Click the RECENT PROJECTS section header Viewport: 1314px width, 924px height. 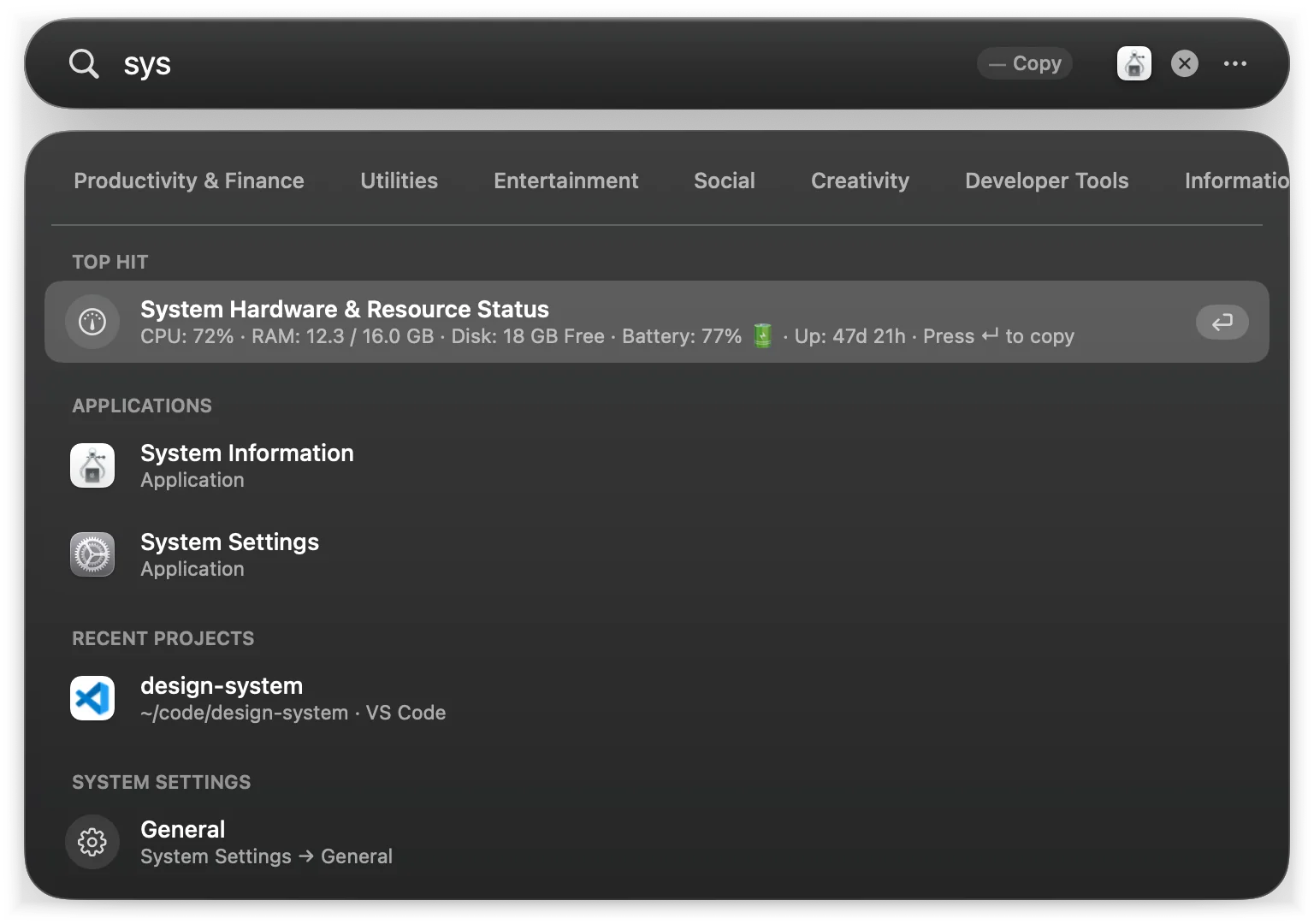point(163,638)
